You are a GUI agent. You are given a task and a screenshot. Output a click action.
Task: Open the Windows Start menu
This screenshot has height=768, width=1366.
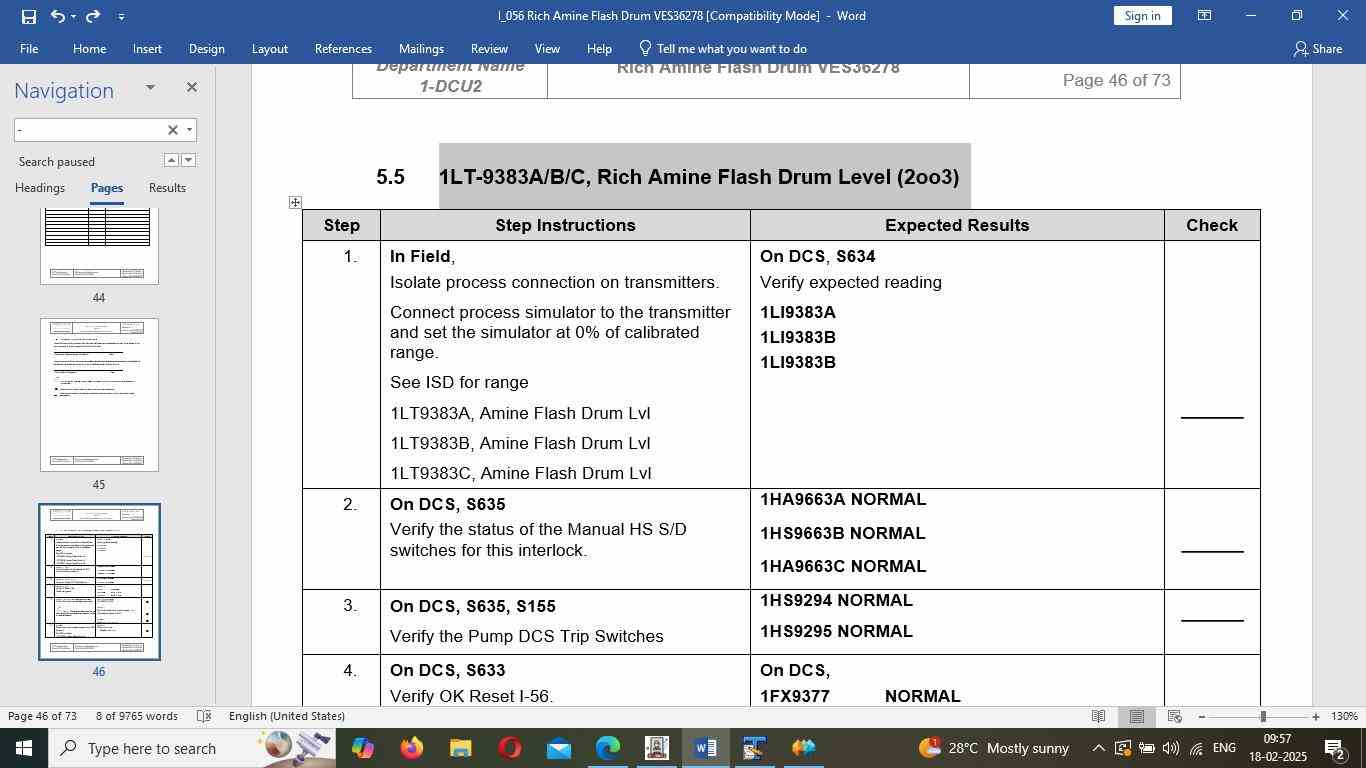point(23,748)
